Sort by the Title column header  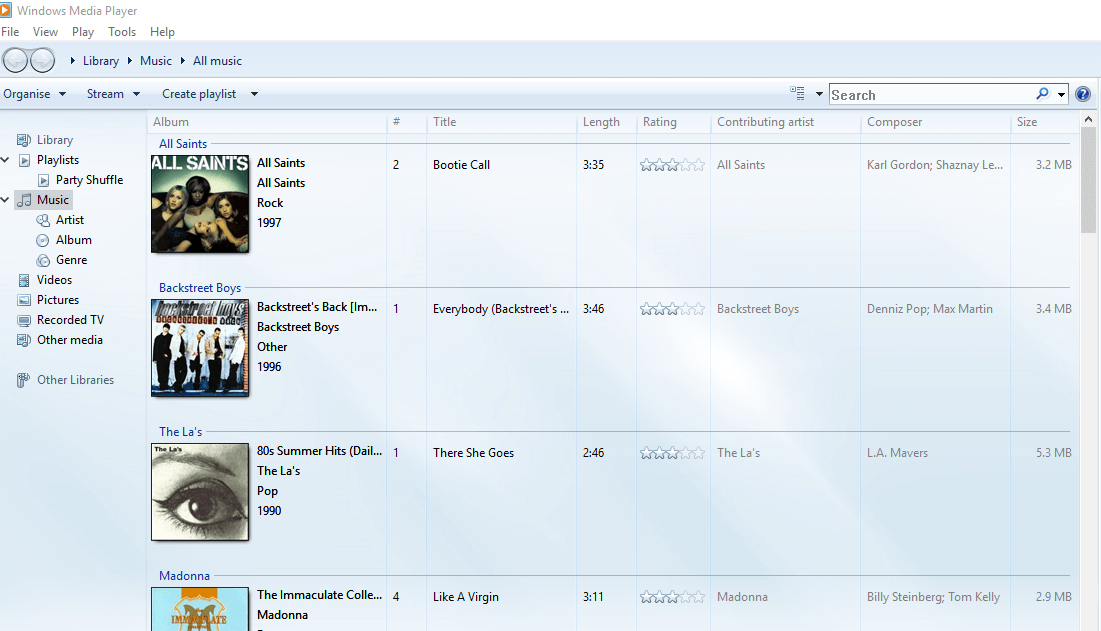click(501, 122)
